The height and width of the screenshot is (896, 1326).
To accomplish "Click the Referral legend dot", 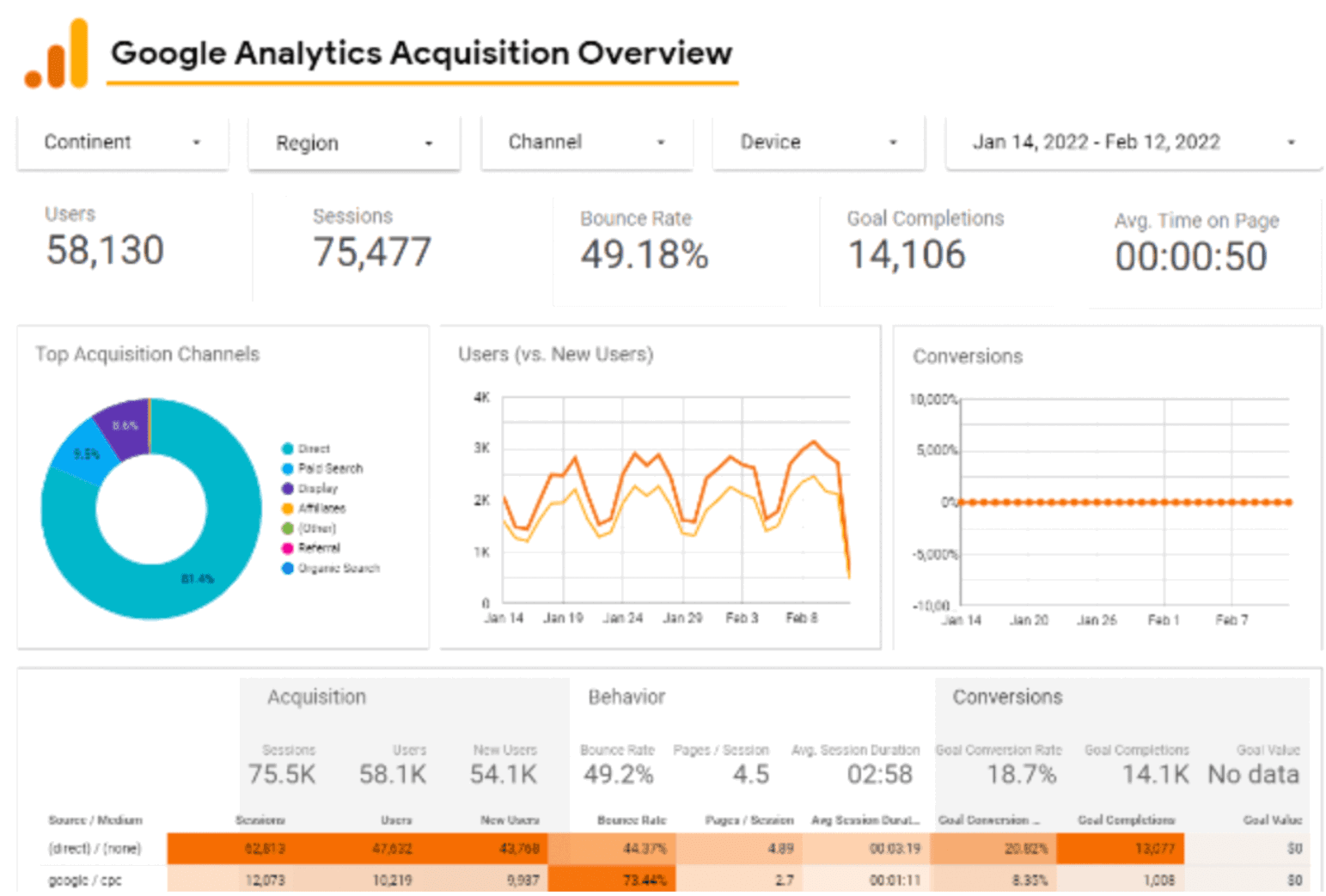I will [x=286, y=547].
